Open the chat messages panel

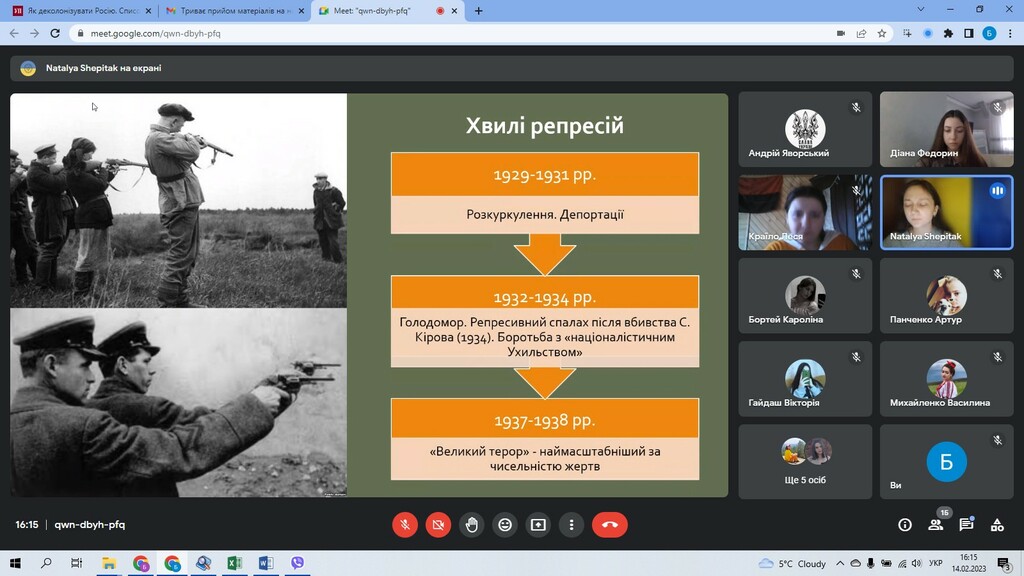tap(966, 525)
